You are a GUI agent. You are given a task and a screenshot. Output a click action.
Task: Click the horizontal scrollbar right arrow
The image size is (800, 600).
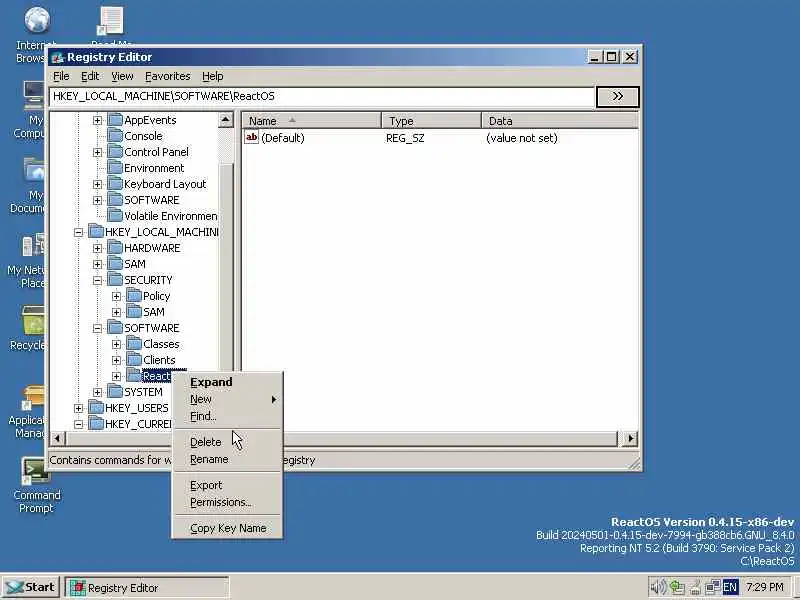(x=631, y=438)
